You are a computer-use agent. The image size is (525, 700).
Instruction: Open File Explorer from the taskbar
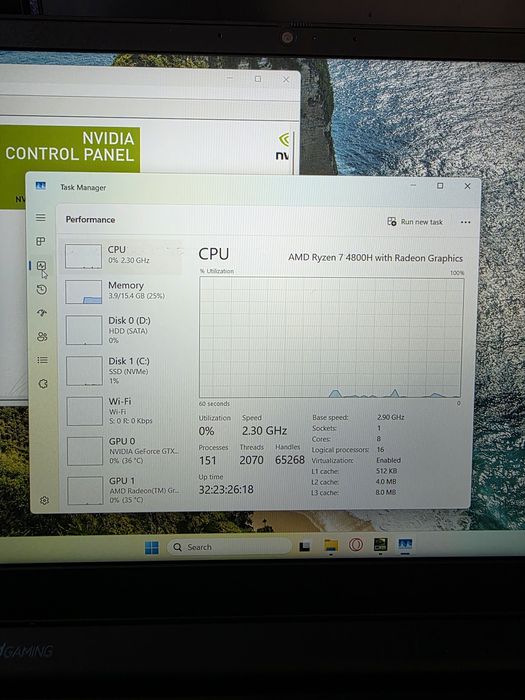(331, 546)
